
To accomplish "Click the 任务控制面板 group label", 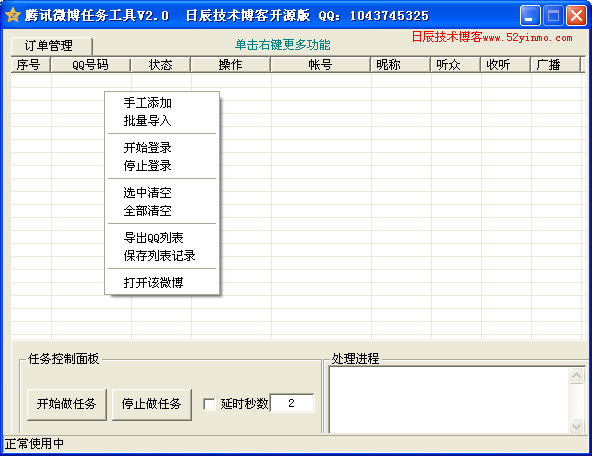I will click(63, 359).
